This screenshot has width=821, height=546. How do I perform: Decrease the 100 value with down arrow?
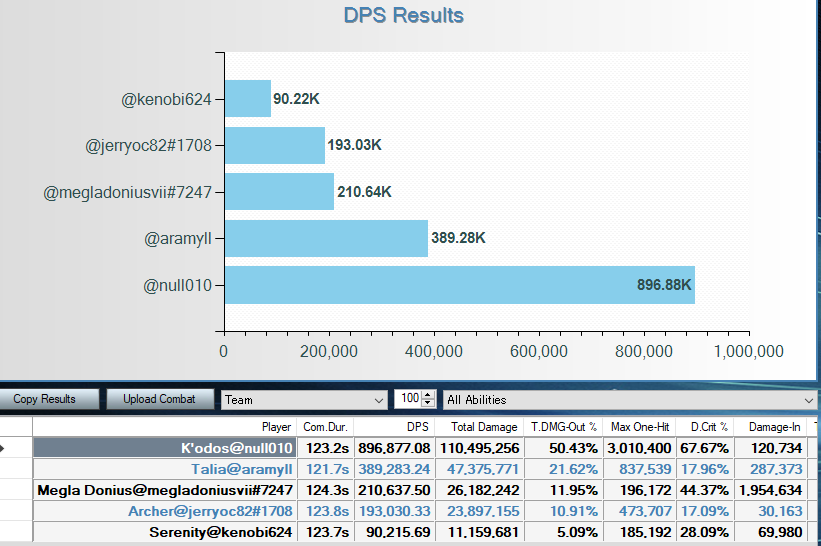click(x=429, y=404)
